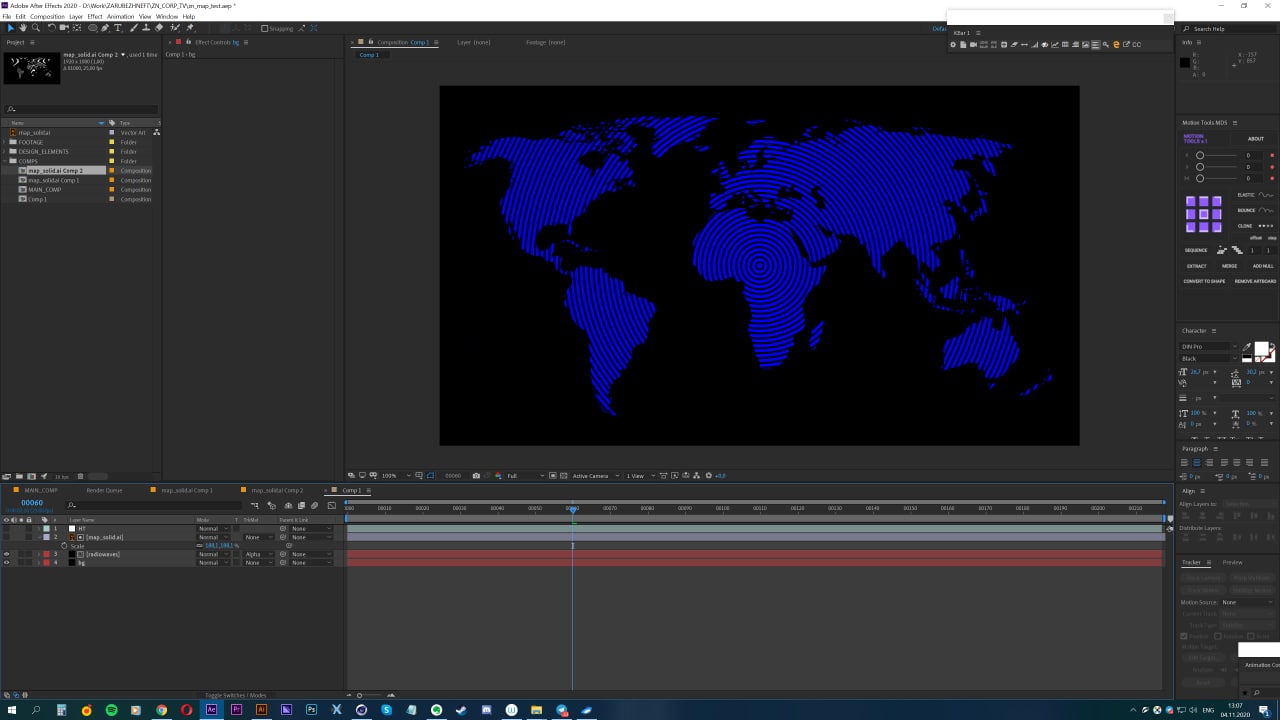This screenshot has height=720, width=1280.
Task: Expand the FOOTAGE folder in Project panel
Action: 4,142
